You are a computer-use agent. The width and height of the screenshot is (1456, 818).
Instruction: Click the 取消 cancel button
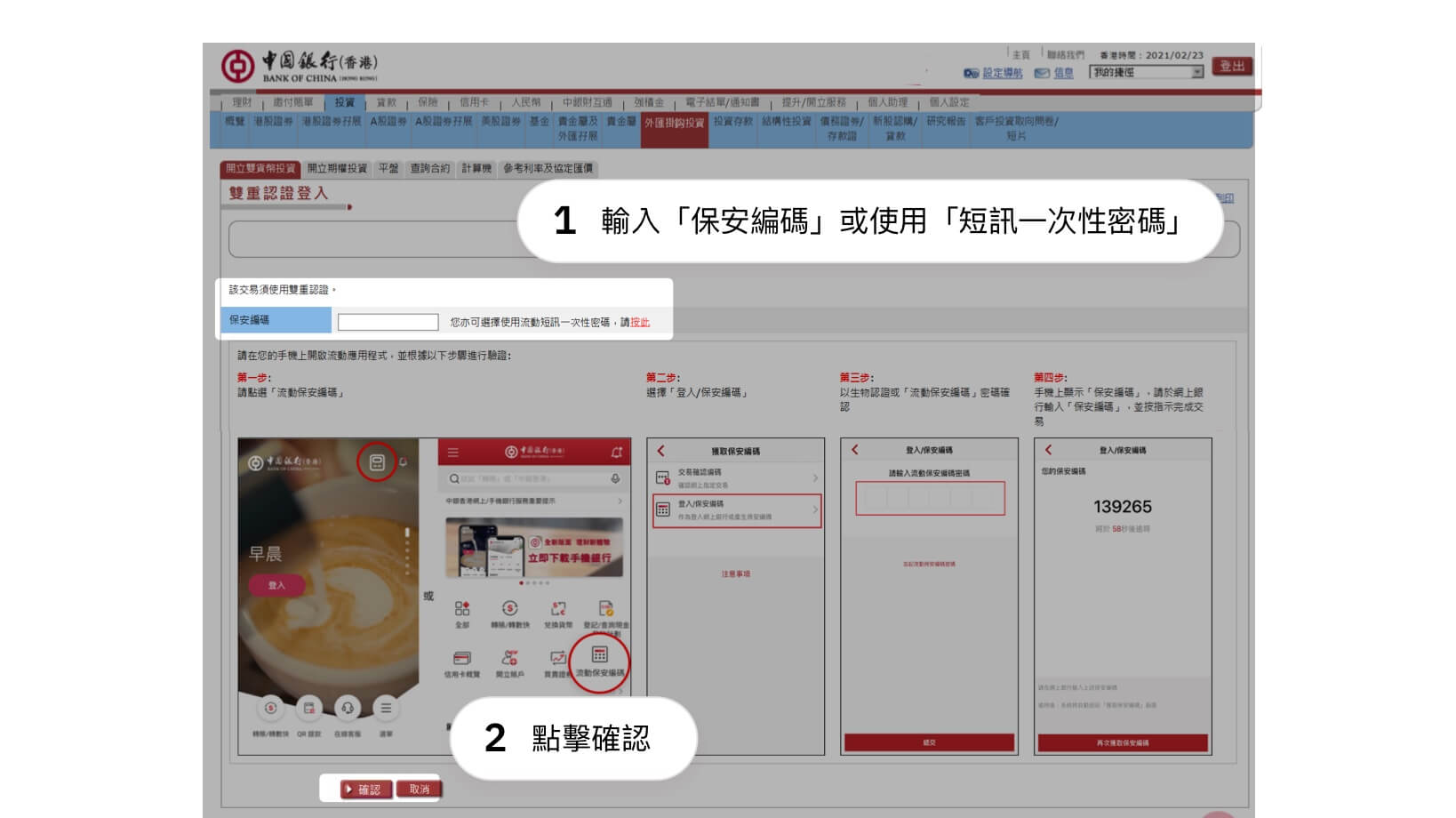pos(419,789)
